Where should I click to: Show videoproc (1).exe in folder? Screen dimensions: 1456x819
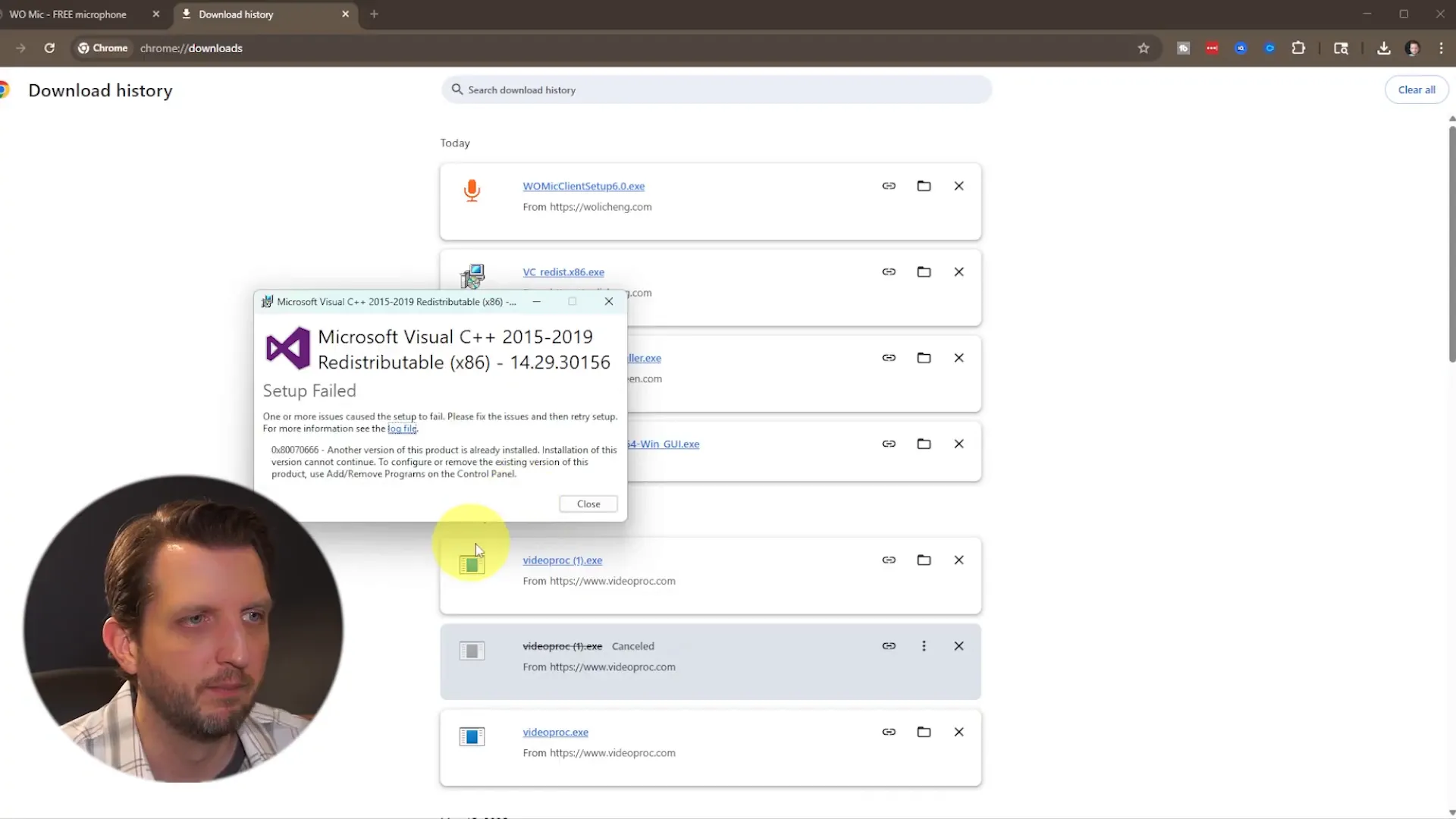[924, 560]
